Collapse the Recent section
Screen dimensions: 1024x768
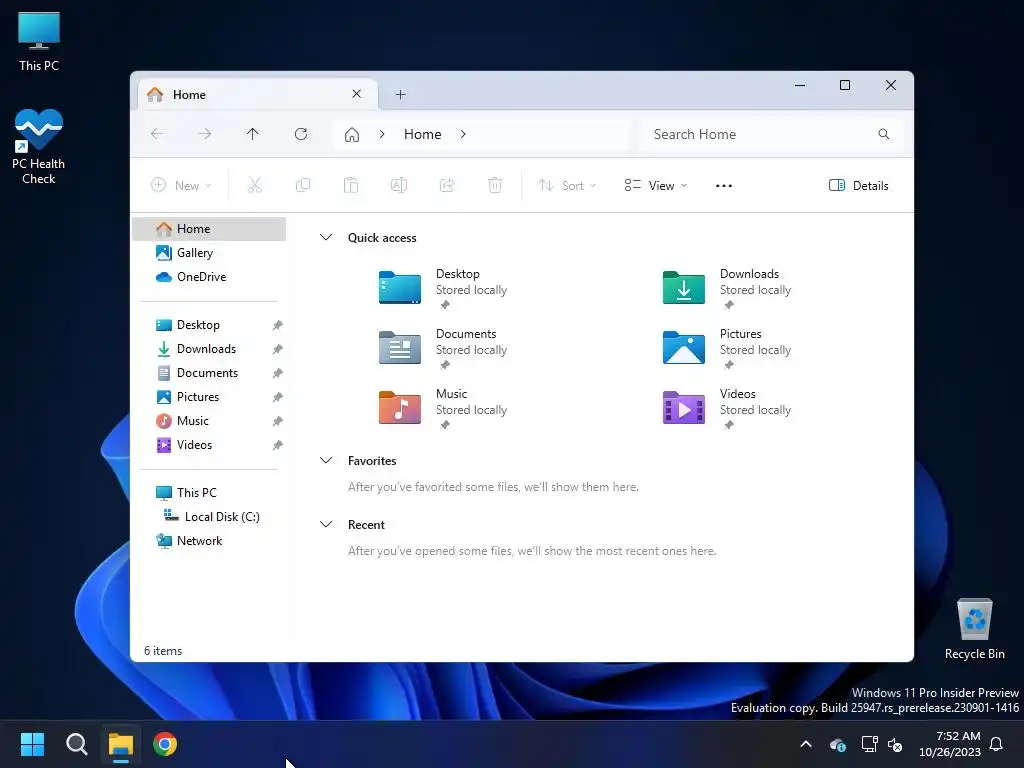(x=326, y=524)
